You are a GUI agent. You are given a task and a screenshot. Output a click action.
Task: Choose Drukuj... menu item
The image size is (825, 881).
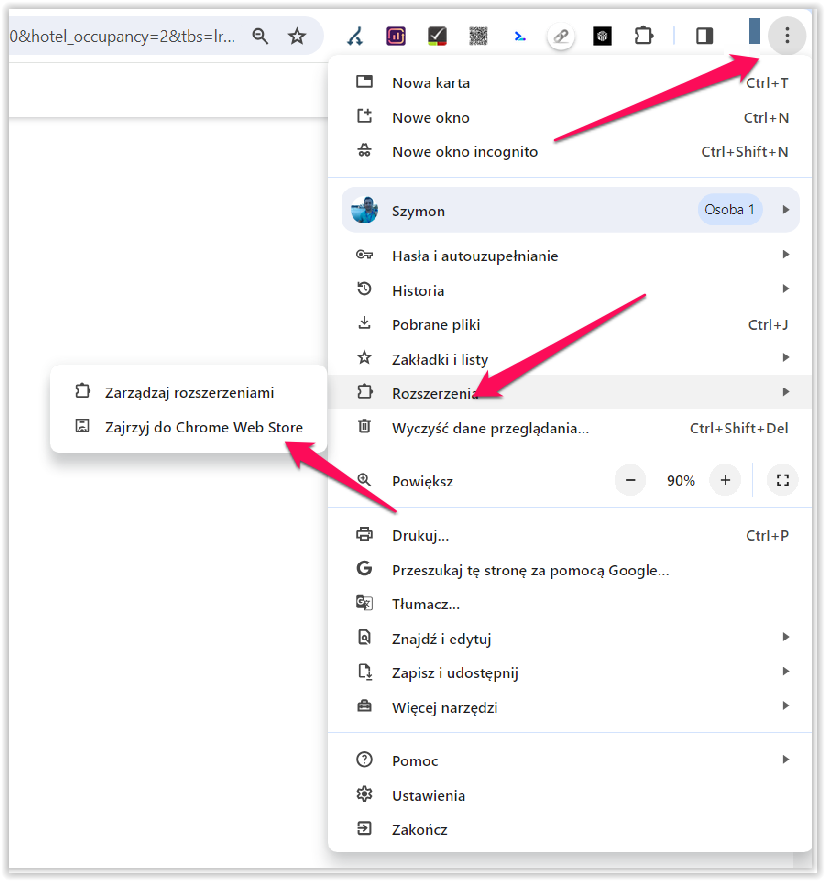[570, 535]
